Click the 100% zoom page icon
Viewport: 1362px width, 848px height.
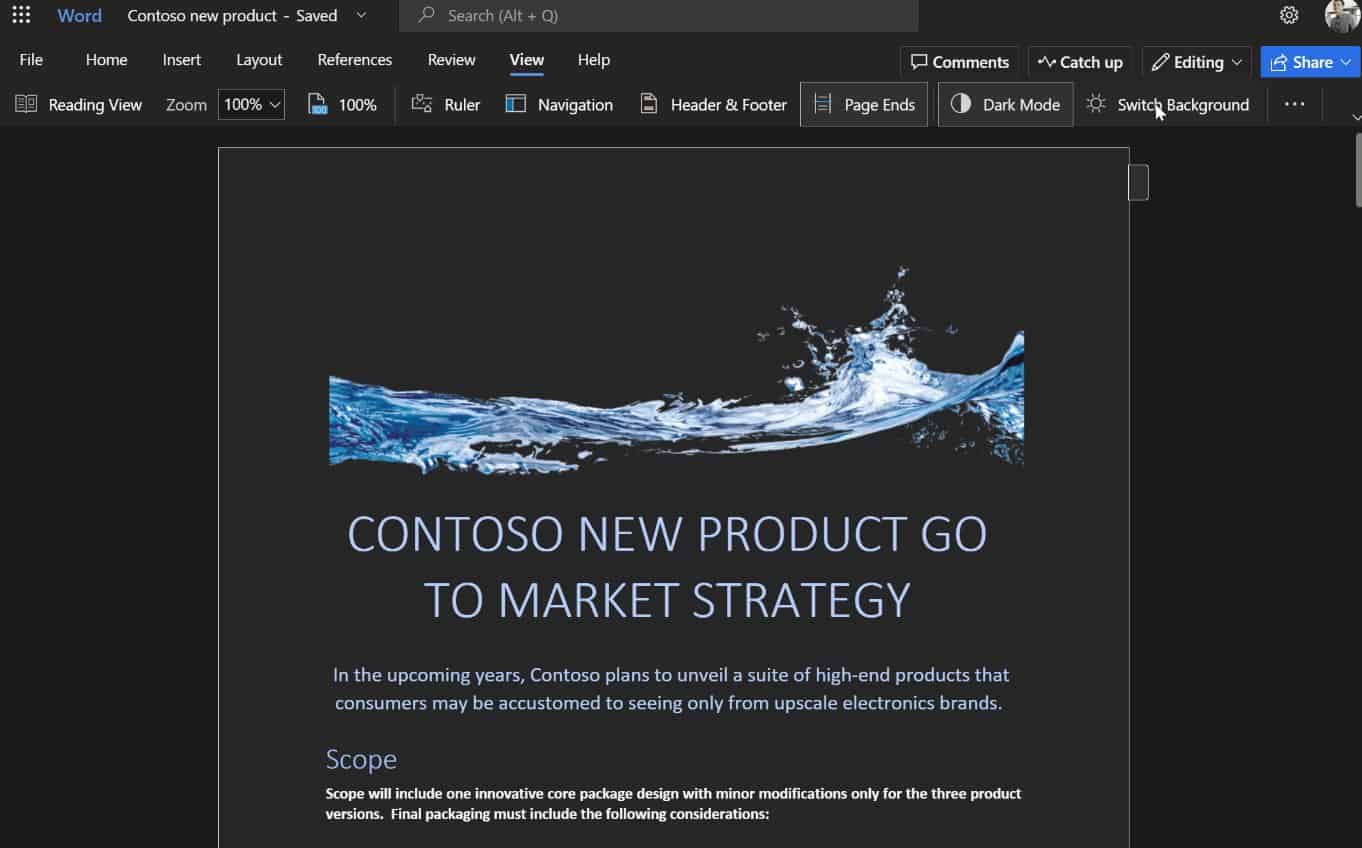318,104
